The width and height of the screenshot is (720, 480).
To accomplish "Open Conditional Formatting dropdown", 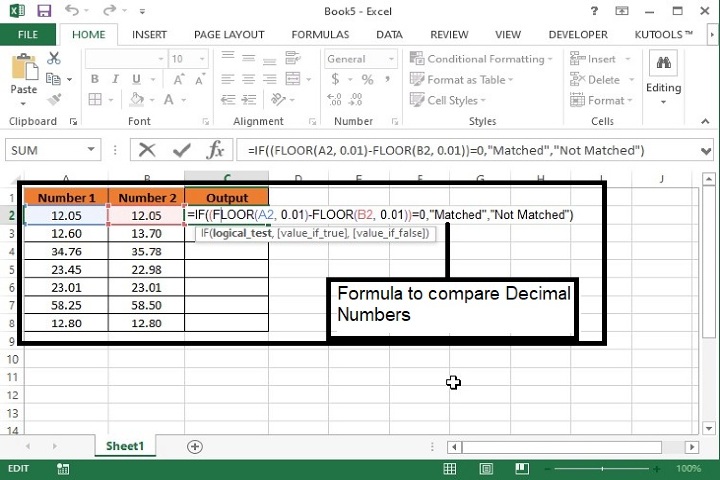I will (481, 59).
